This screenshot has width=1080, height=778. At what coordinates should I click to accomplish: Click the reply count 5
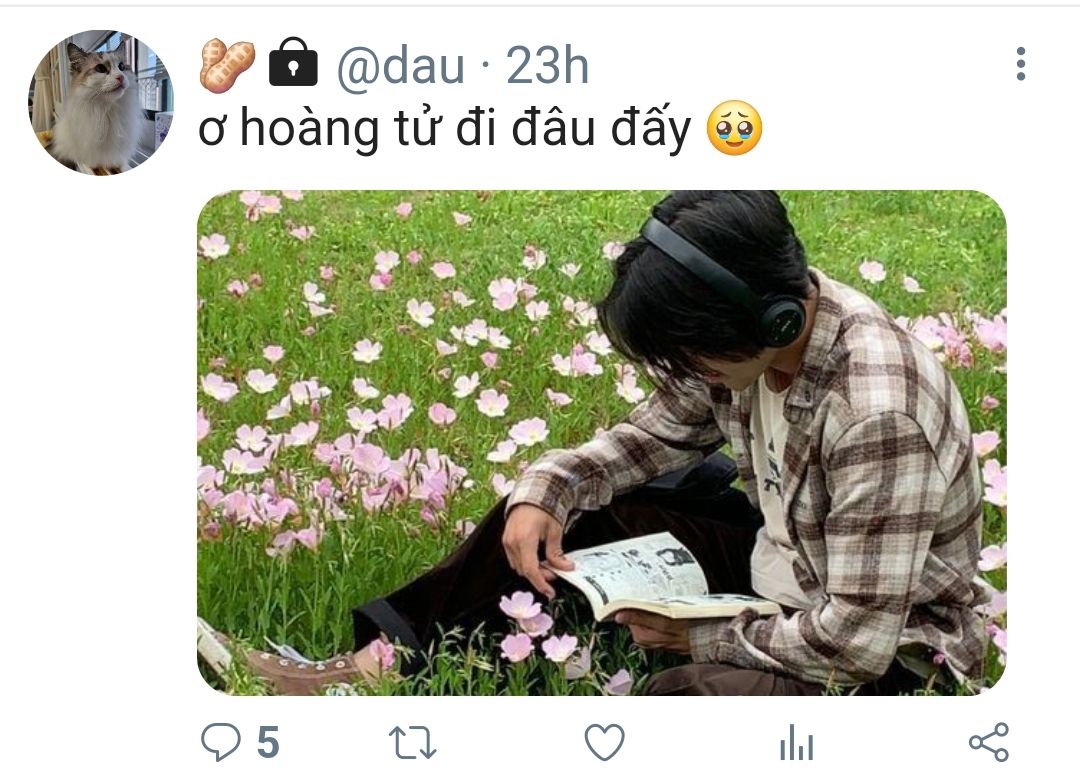268,743
